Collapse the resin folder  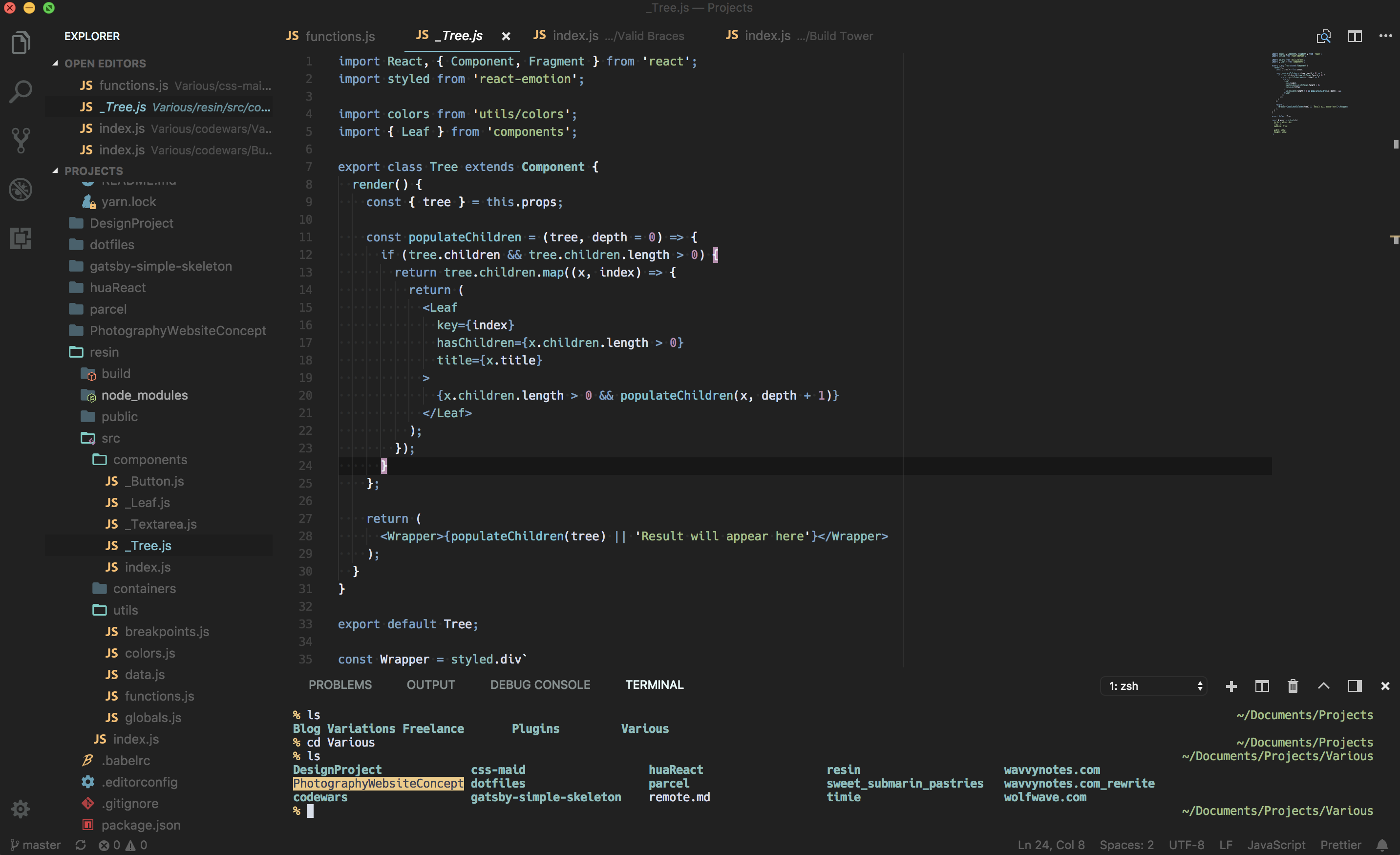click(x=104, y=352)
